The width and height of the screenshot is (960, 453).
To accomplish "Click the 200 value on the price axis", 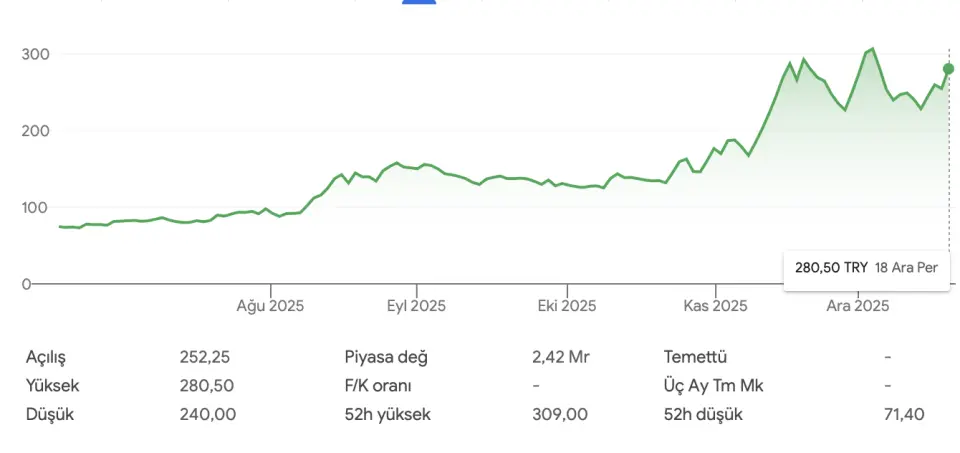I will (35, 131).
